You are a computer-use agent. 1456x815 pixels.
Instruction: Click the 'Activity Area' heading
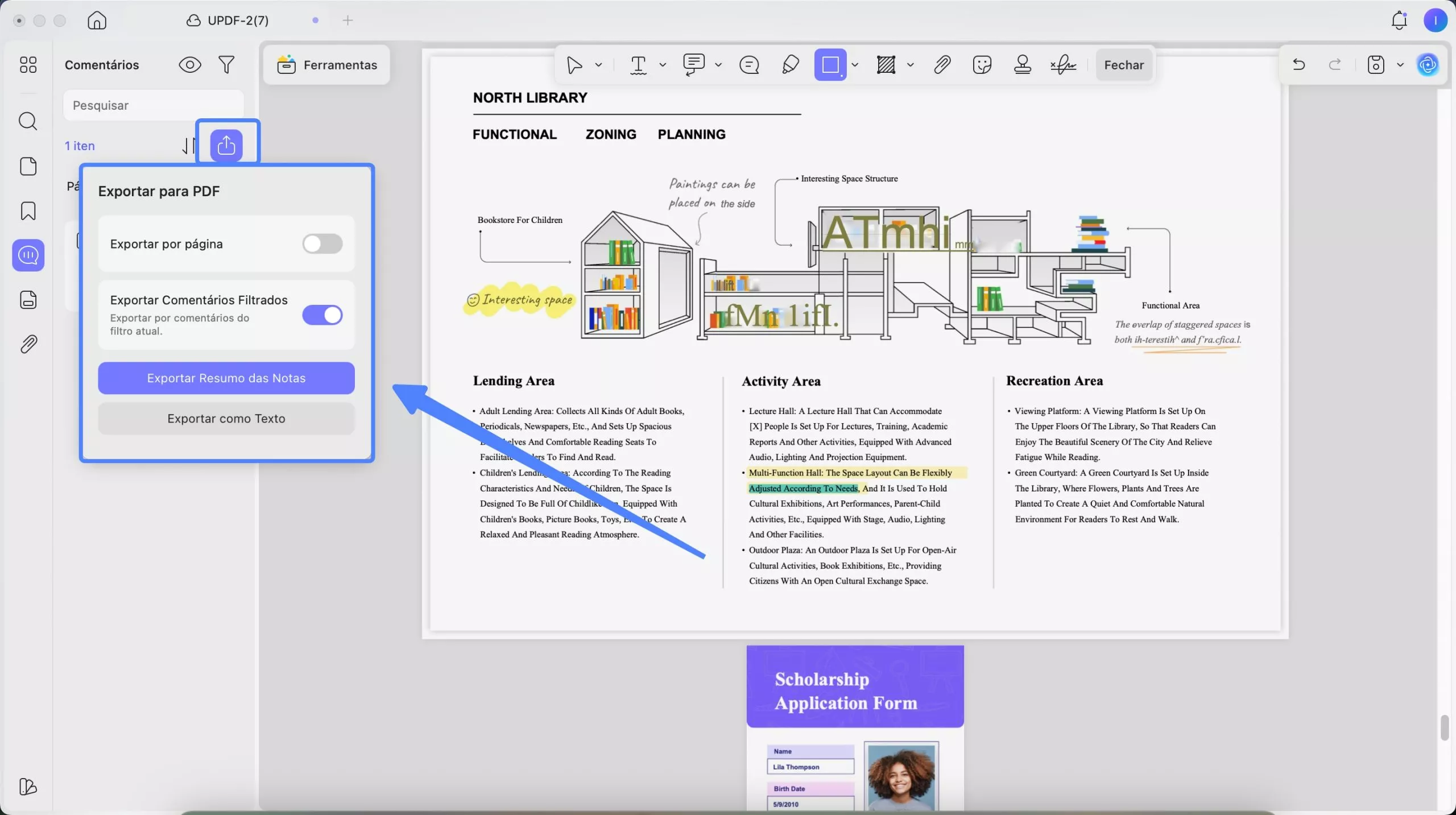pyautogui.click(x=781, y=381)
